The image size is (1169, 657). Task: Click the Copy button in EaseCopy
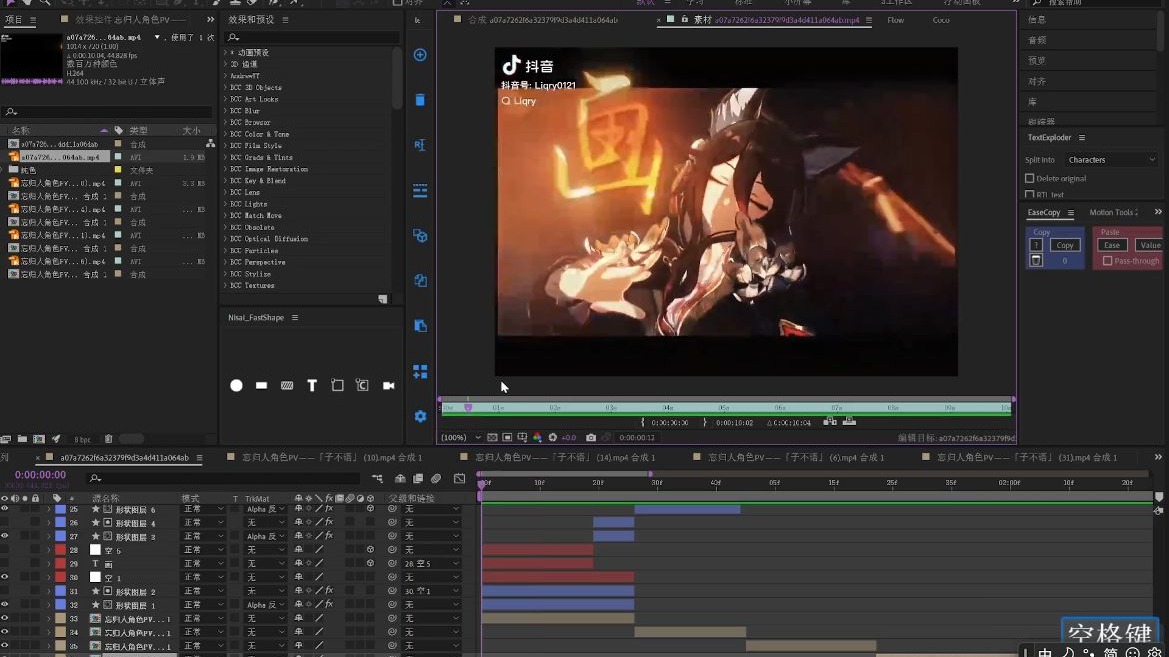pos(1065,245)
